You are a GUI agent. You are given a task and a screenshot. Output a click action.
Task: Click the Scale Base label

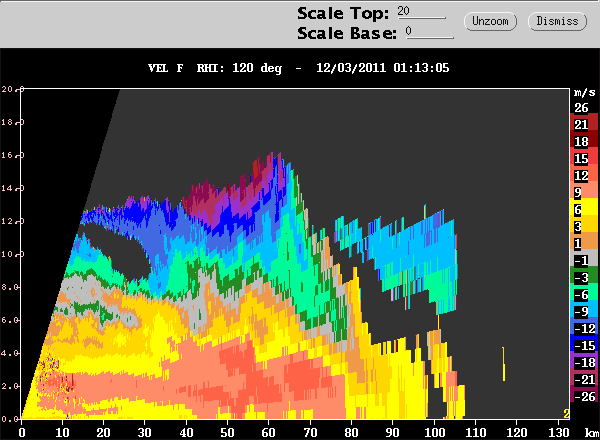click(347, 33)
